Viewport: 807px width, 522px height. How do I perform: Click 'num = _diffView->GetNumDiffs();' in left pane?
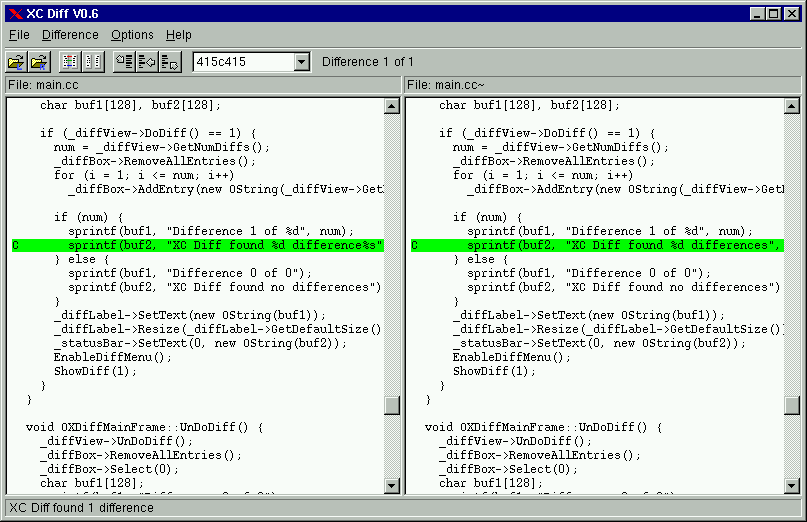[x=162, y=147]
